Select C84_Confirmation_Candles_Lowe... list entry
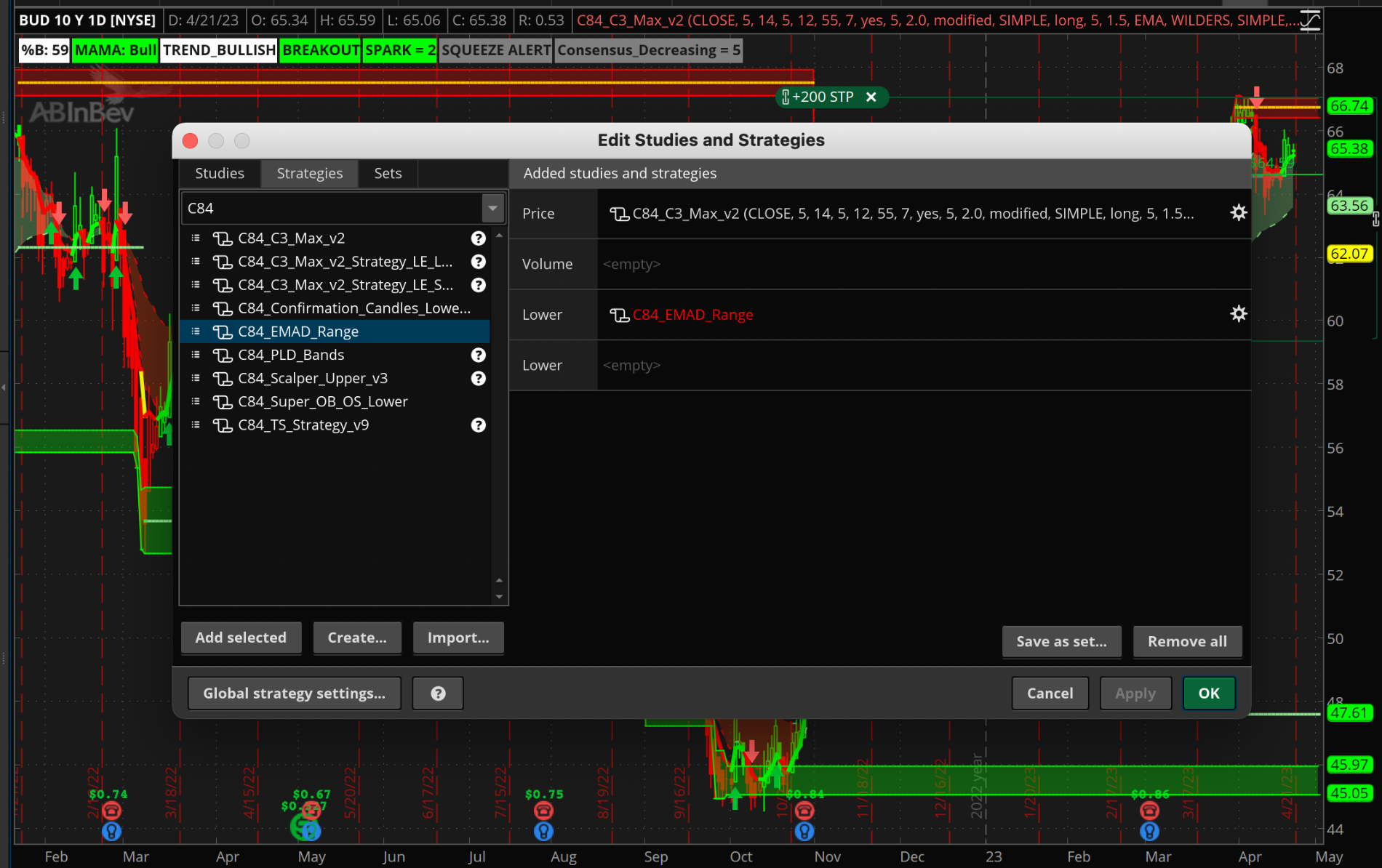The image size is (1382, 868). click(335, 308)
